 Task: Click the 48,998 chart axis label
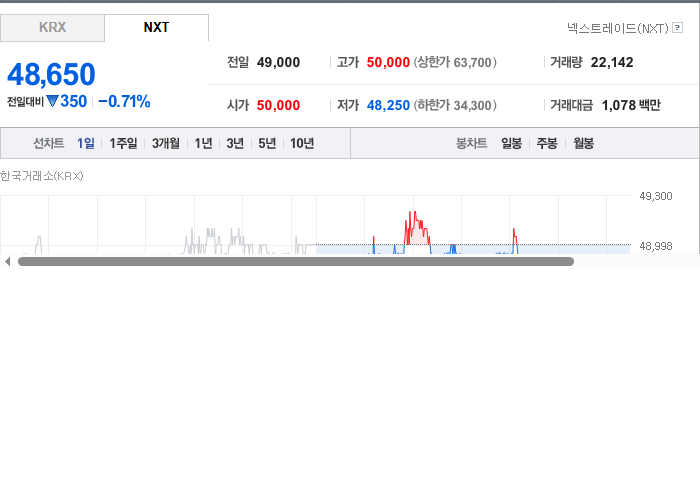[655, 246]
